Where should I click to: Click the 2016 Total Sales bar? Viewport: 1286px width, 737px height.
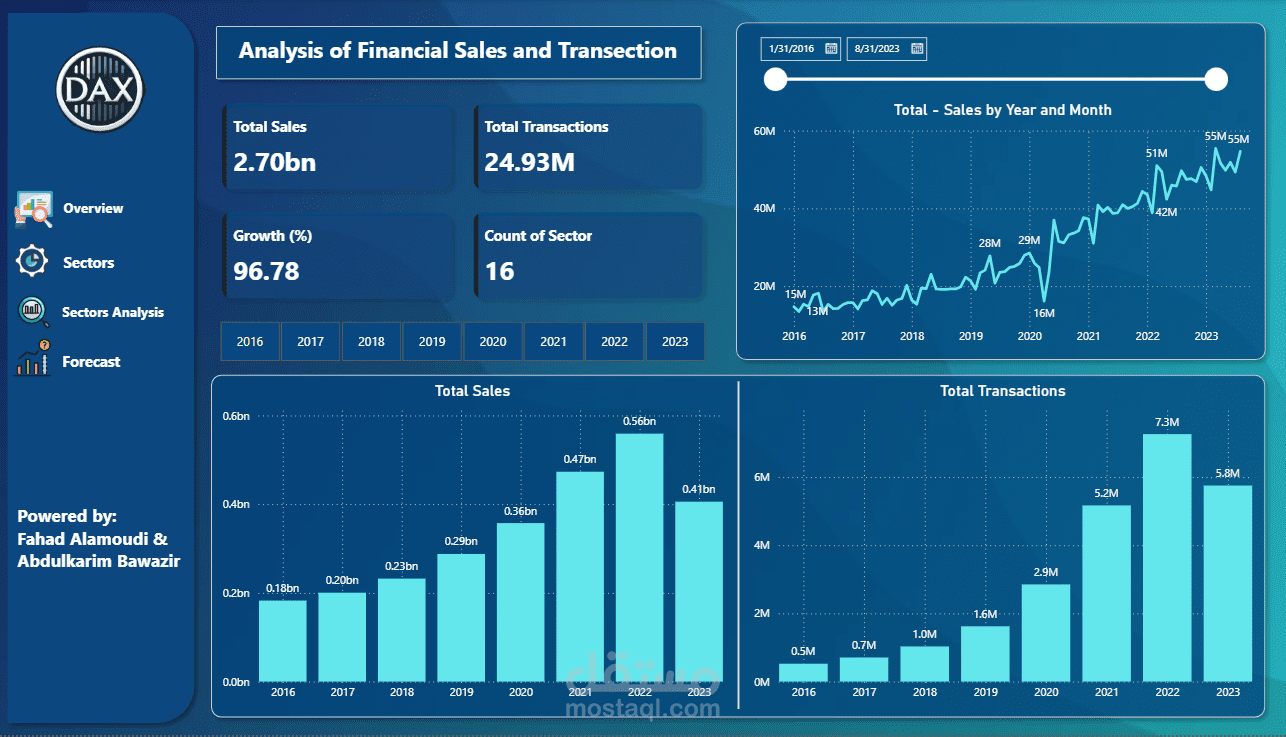click(x=283, y=641)
